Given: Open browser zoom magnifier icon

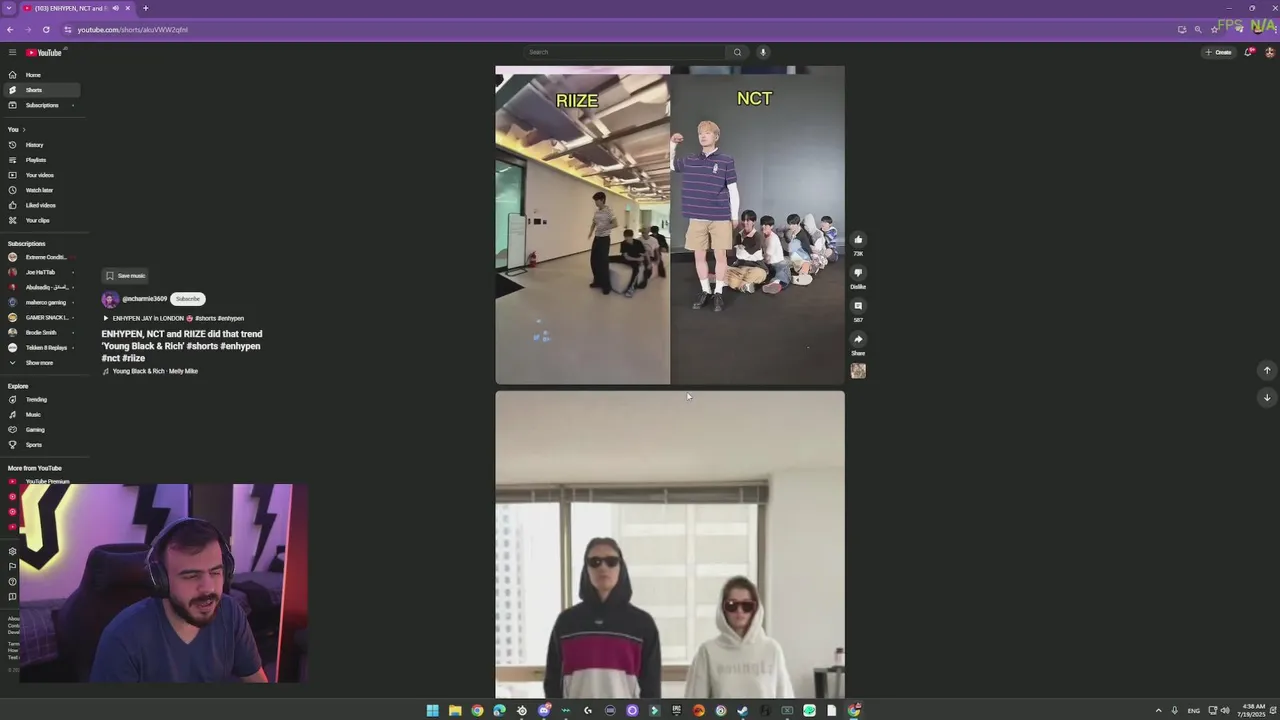Looking at the screenshot, I should click(1198, 29).
